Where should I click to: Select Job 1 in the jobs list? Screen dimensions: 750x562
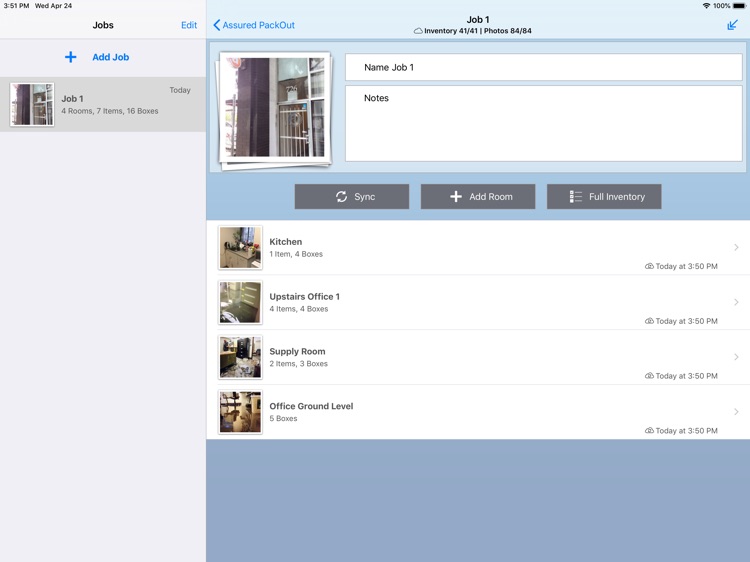click(x=103, y=104)
